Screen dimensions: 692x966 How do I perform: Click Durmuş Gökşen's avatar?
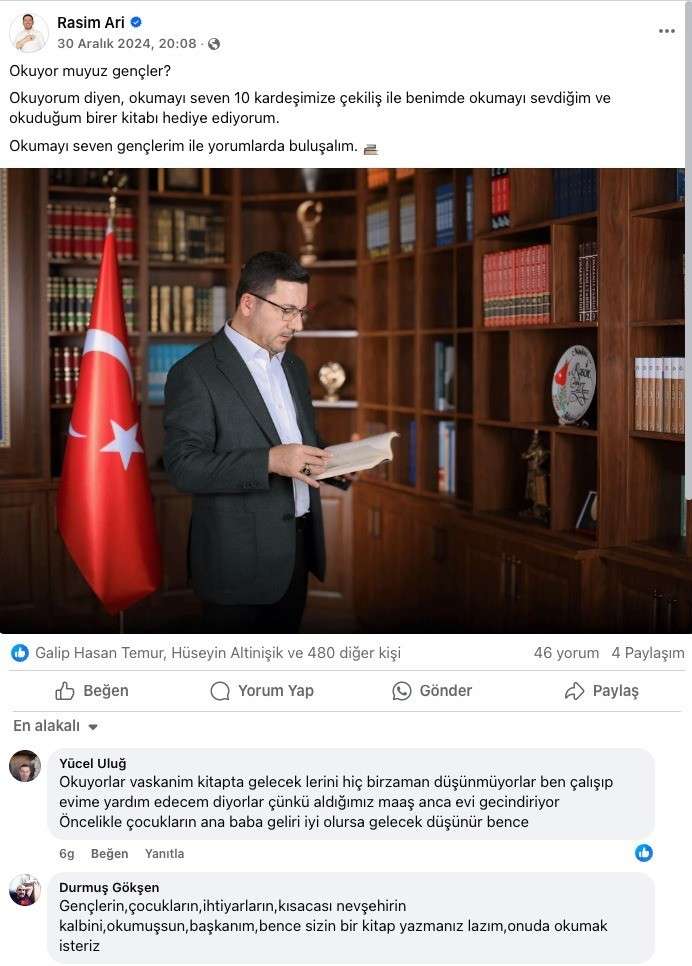pos(25,890)
